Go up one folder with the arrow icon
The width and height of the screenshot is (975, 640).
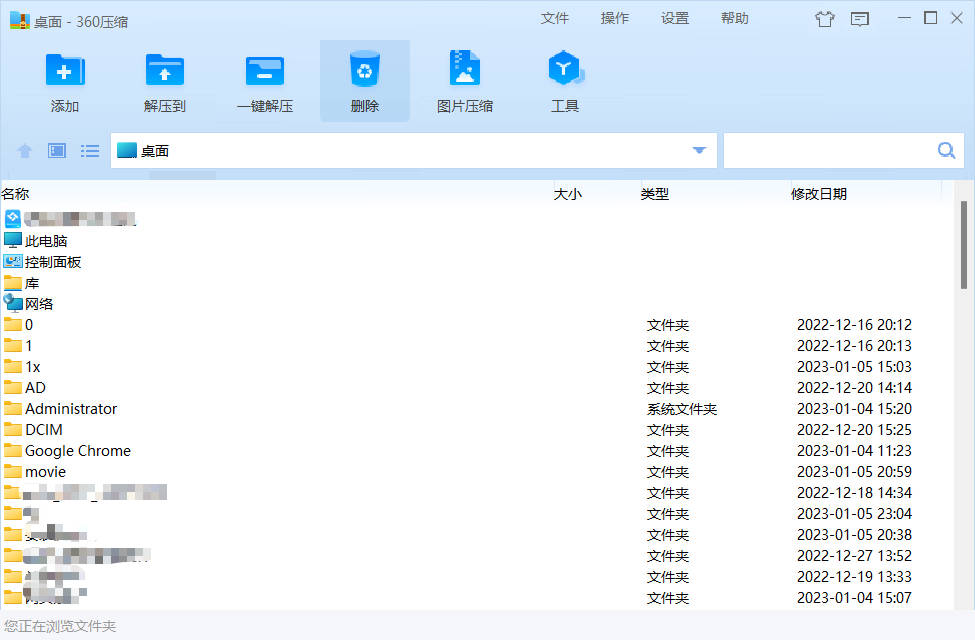(25, 151)
